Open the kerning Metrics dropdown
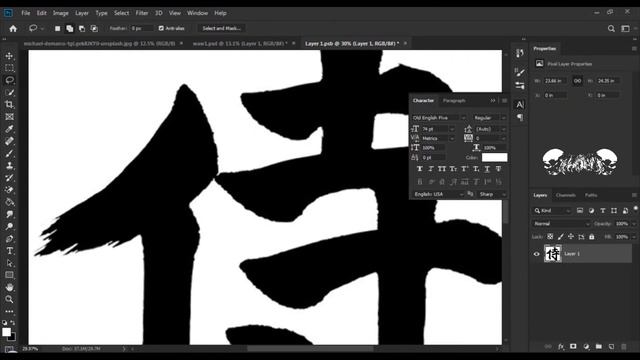The height and width of the screenshot is (360, 640). 452,138
